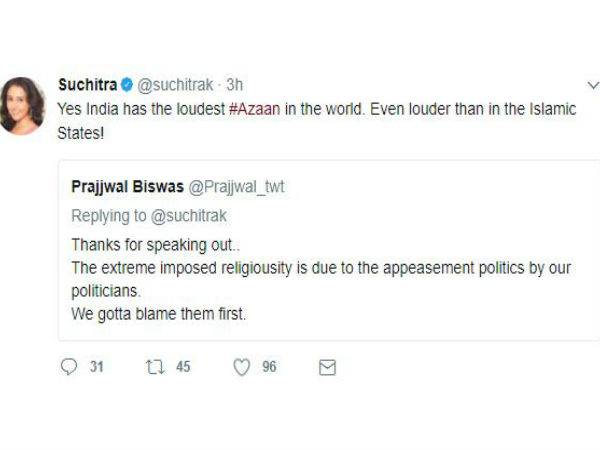Expand tweet options chevron arrow
600x450 pixels.
pos(593,85)
